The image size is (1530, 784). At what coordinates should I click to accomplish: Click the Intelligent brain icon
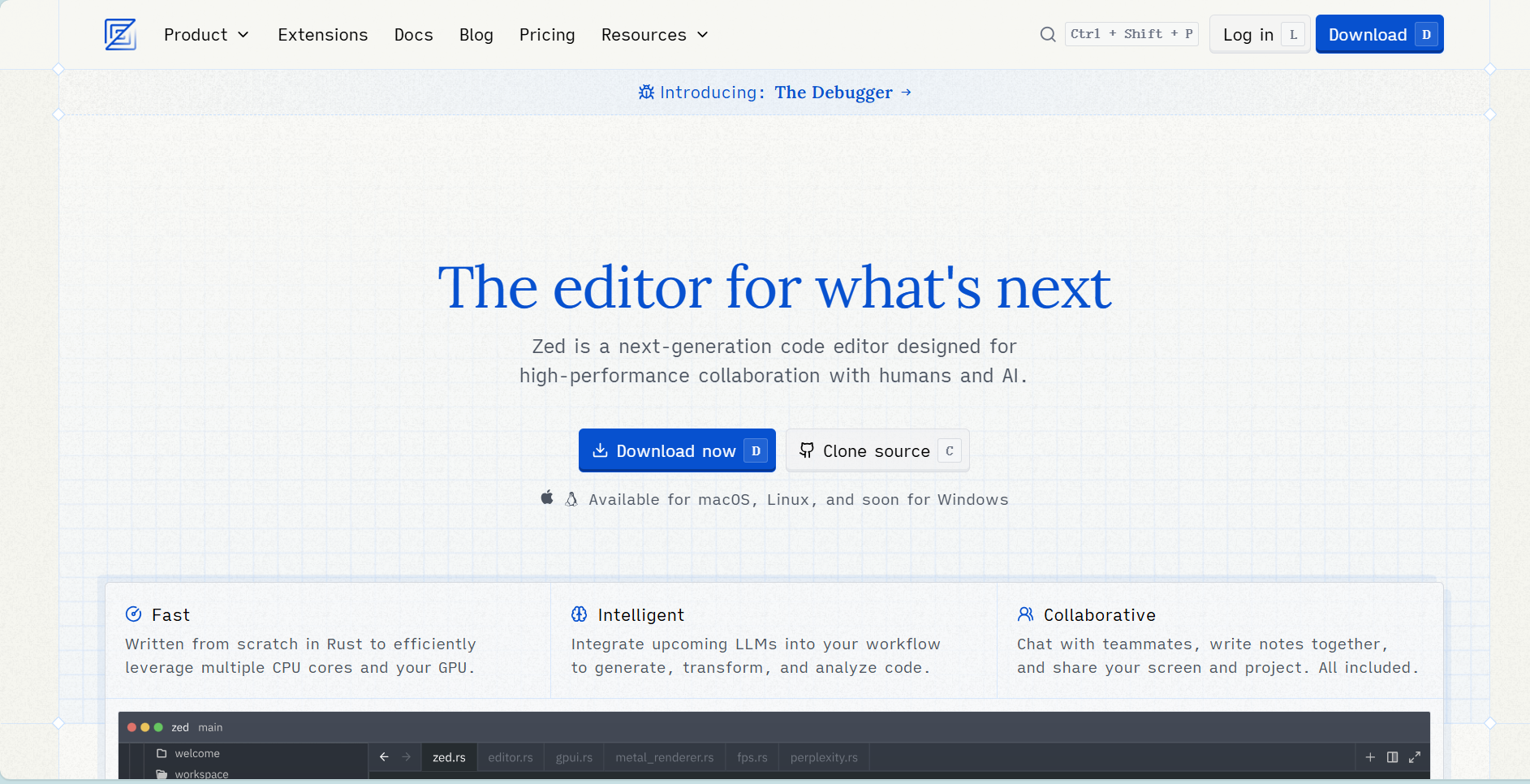point(579,614)
